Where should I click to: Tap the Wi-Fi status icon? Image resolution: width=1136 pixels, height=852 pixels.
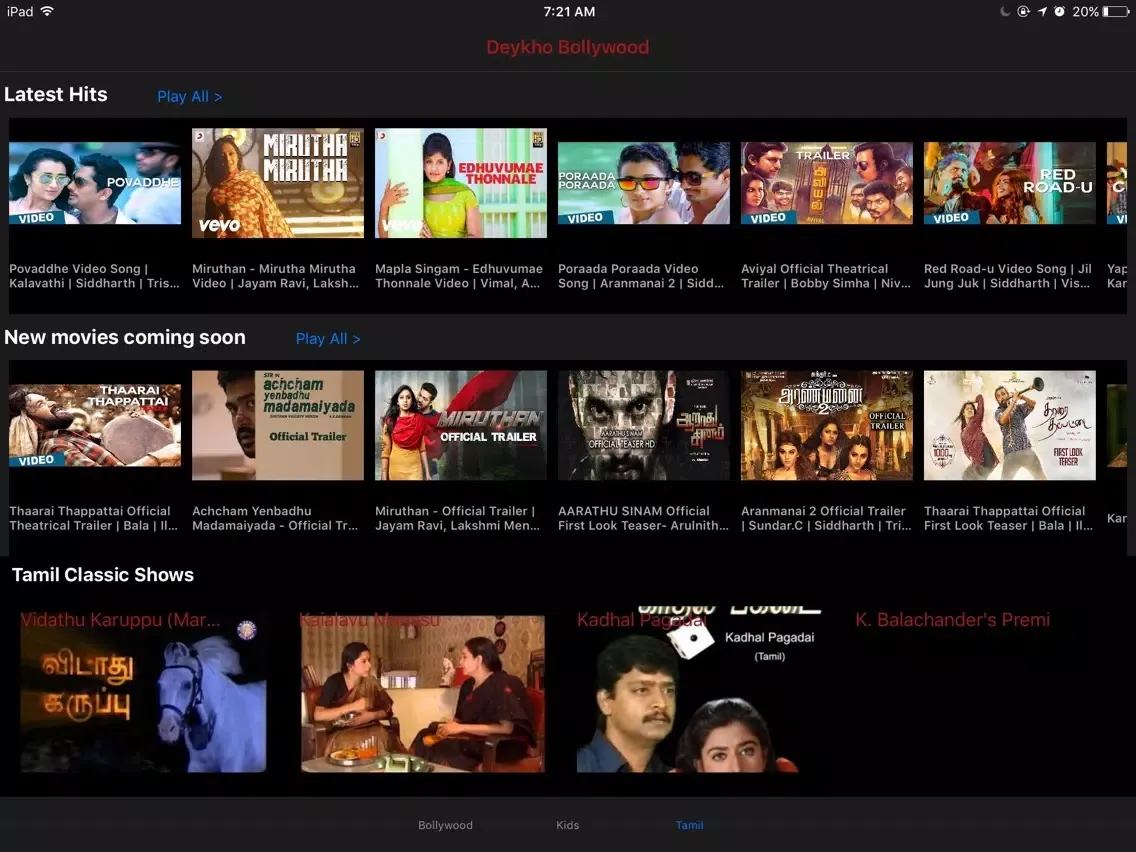pyautogui.click(x=47, y=11)
